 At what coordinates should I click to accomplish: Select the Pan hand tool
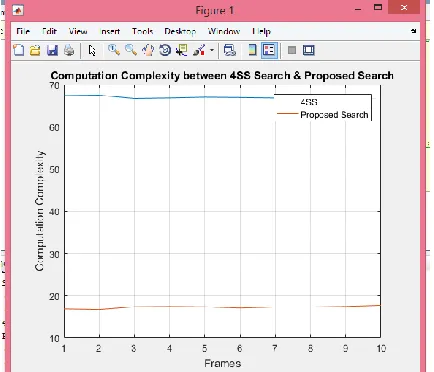point(148,50)
